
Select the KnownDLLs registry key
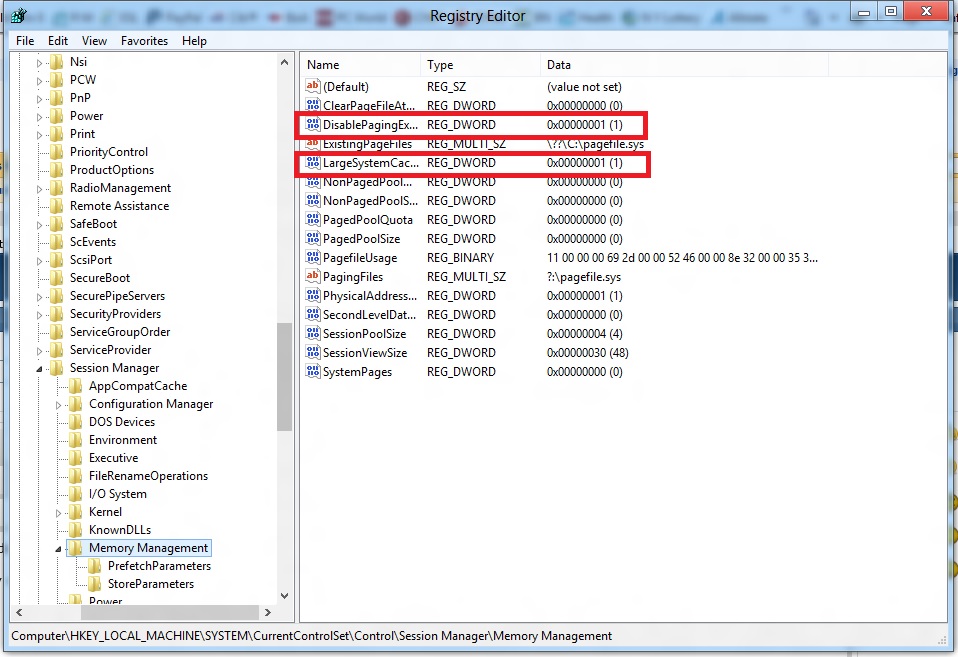[x=119, y=530]
